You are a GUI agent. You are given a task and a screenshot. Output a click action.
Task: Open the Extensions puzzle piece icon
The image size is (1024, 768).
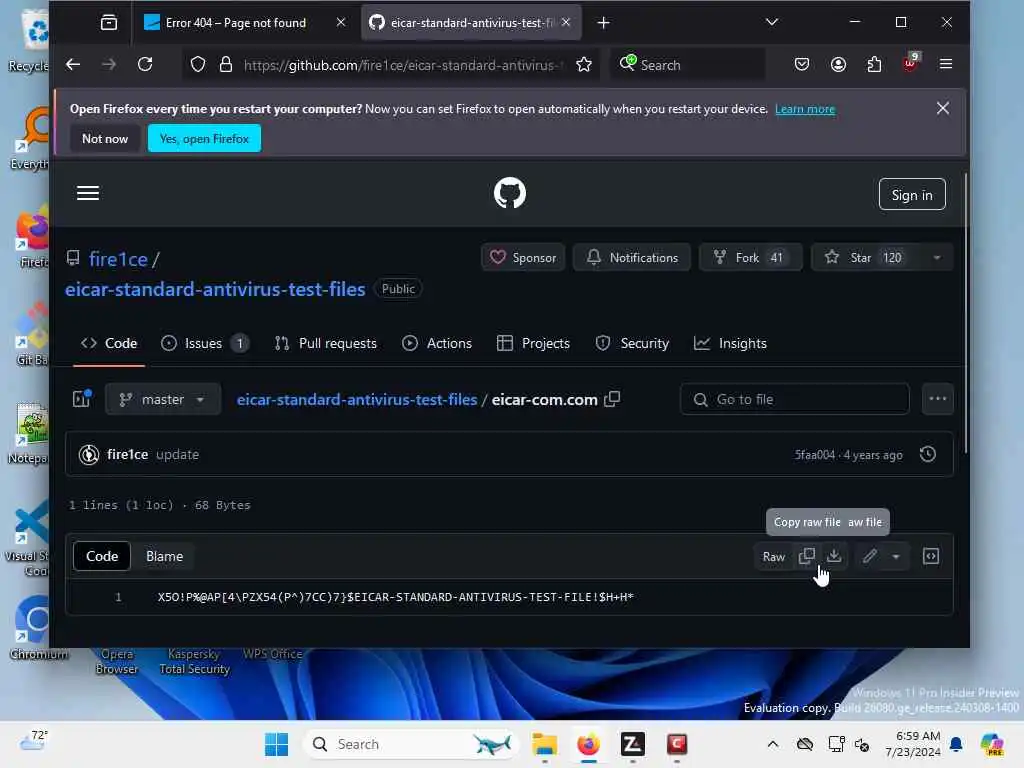(874, 64)
